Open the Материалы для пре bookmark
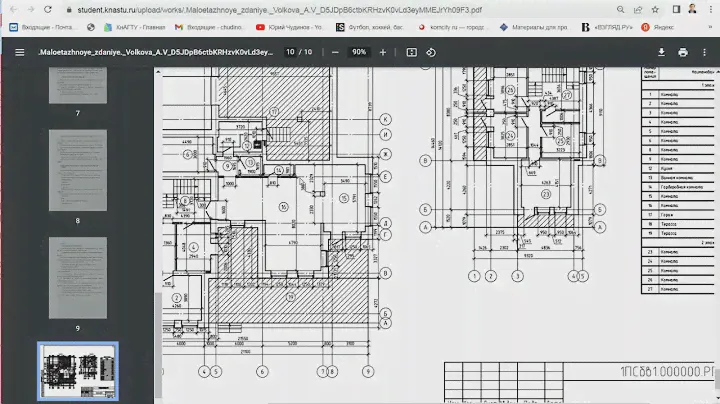 (550, 27)
